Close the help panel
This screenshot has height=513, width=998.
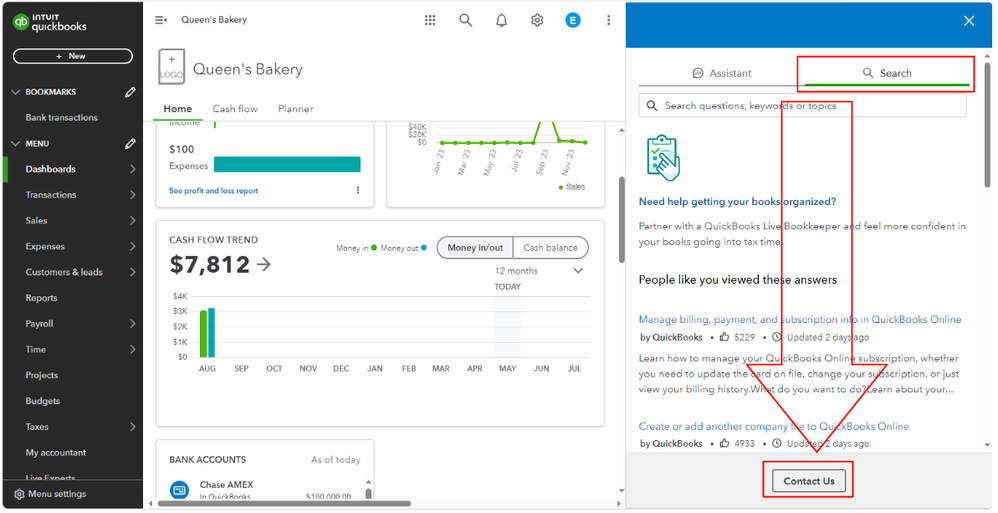[968, 21]
